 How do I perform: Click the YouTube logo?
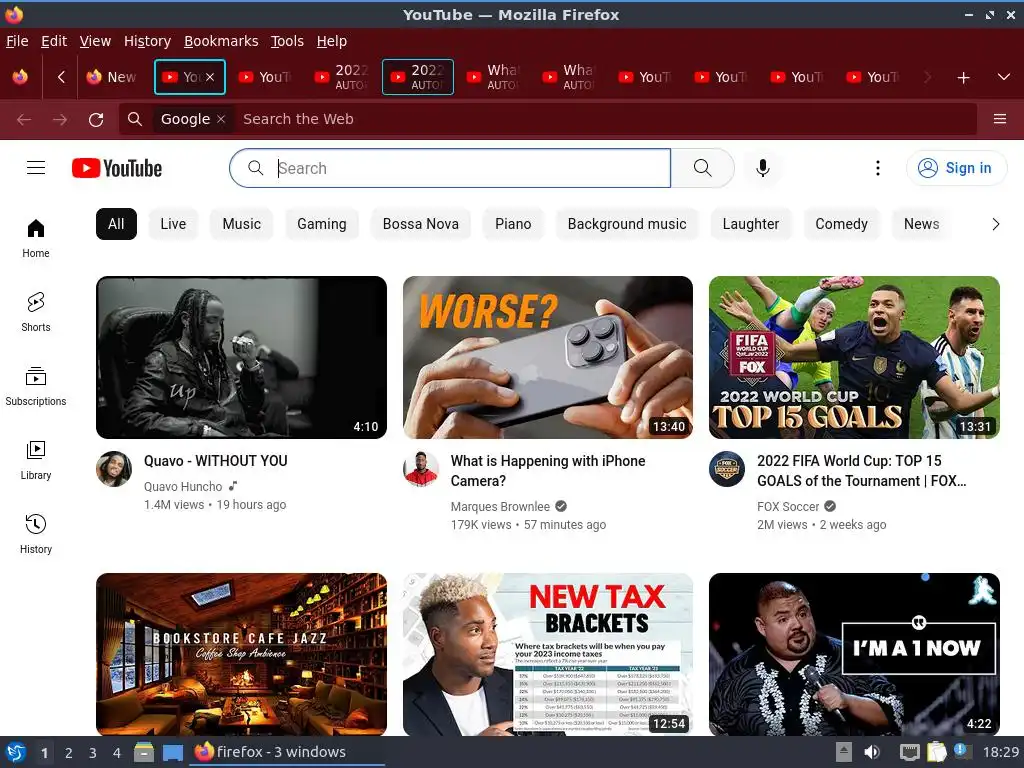117,168
